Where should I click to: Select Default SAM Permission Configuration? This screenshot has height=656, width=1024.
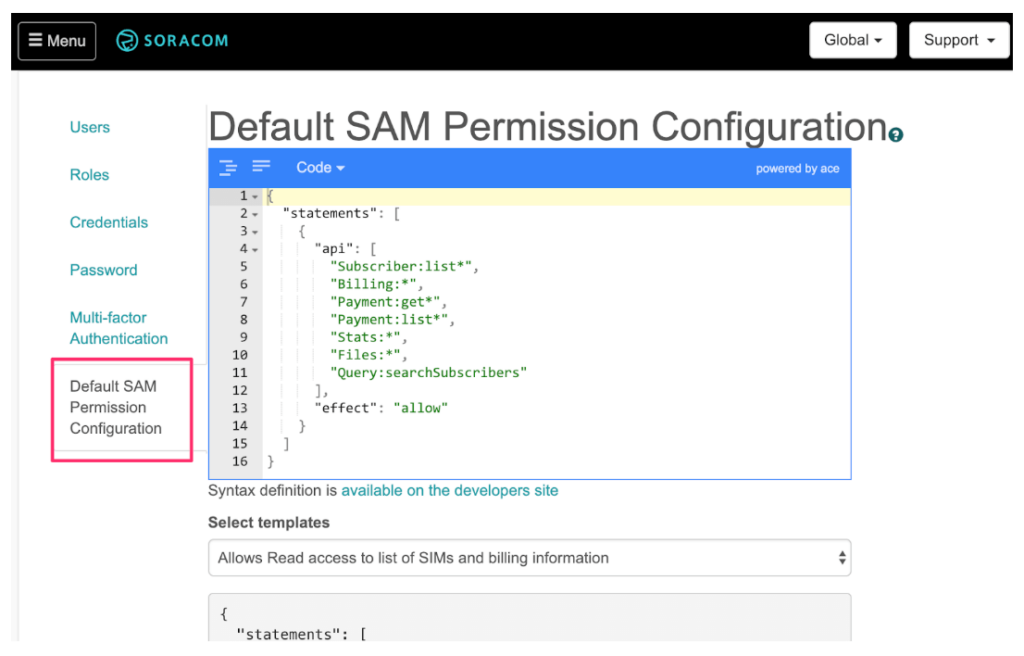coord(112,407)
